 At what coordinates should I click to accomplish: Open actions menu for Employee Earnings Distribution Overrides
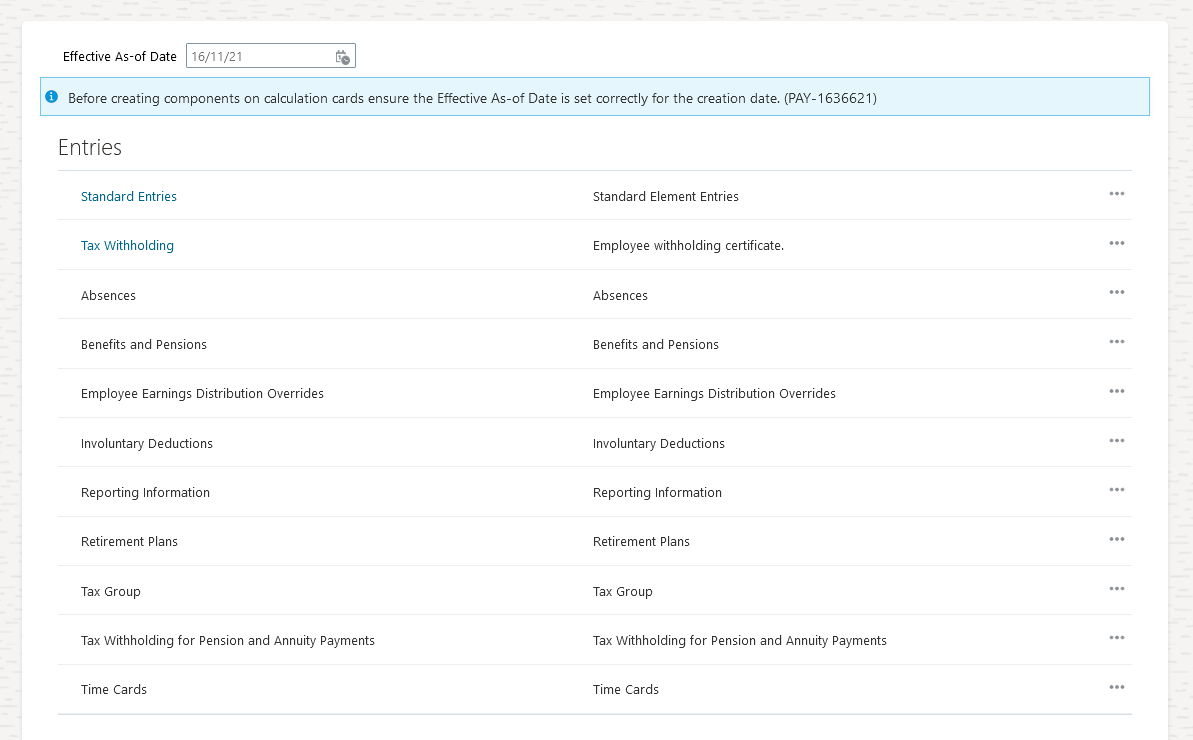point(1117,391)
